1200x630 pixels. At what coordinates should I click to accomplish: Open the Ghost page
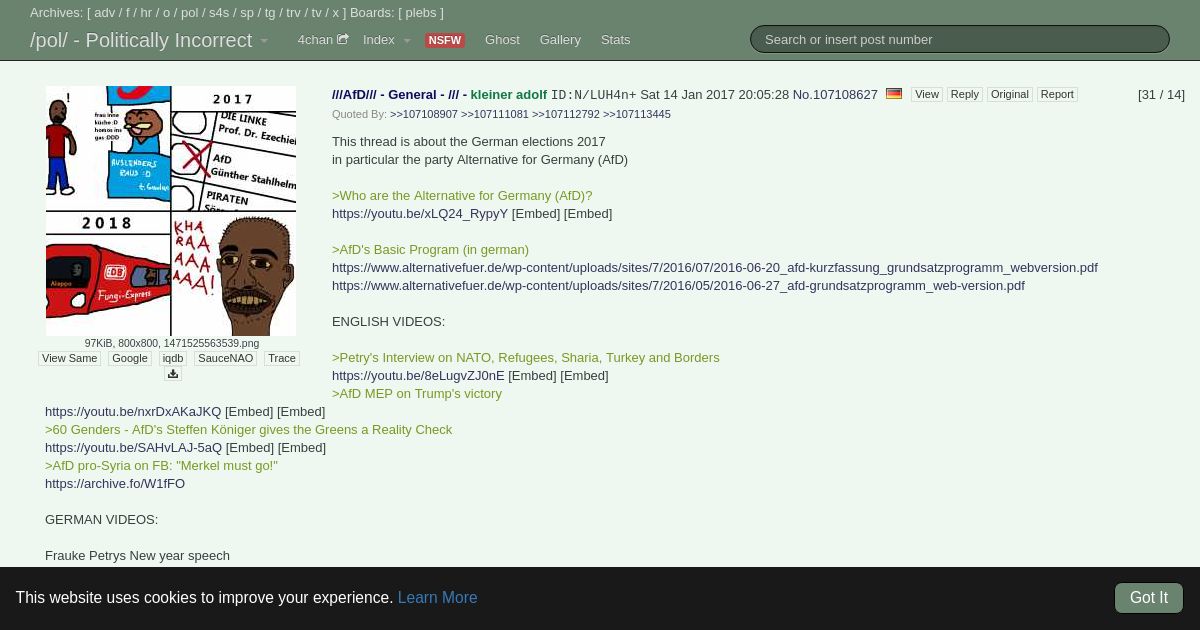point(502,40)
